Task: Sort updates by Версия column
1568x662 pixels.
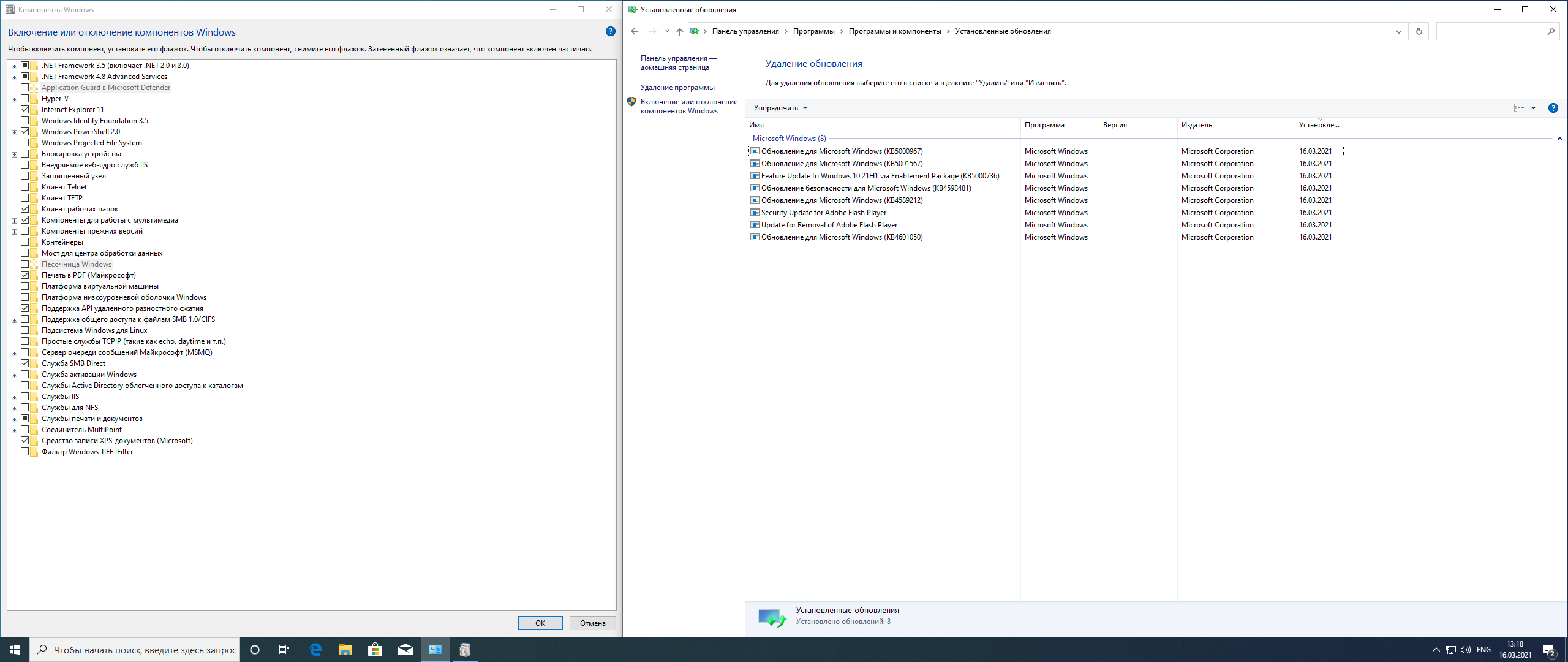Action: [1138, 125]
